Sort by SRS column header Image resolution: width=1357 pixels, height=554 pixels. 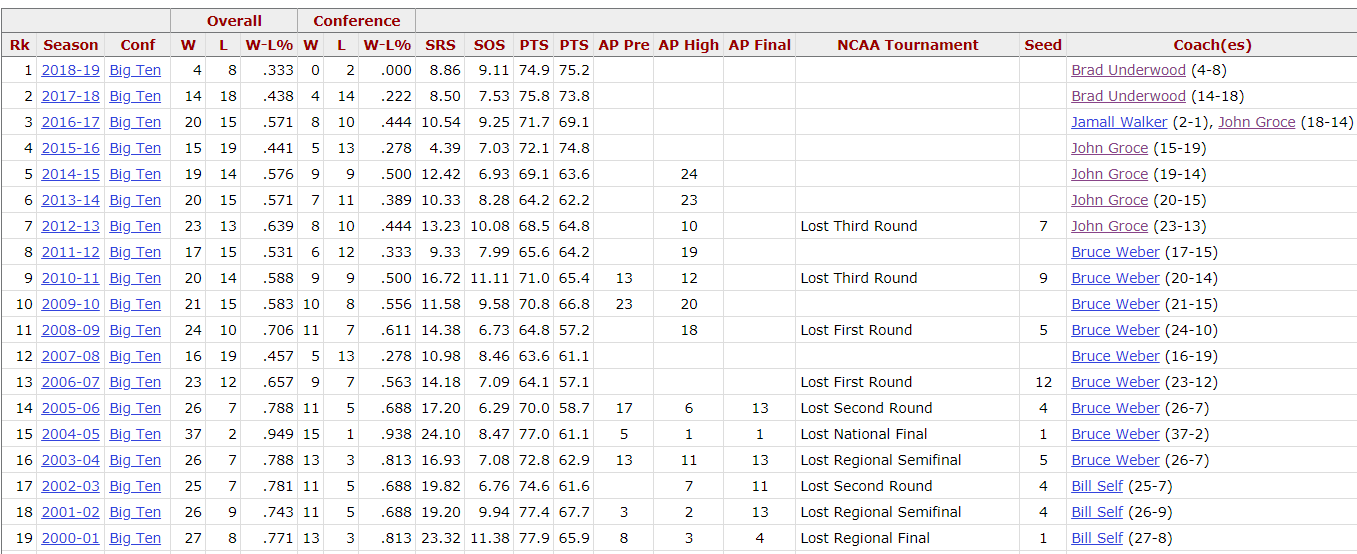coord(440,44)
